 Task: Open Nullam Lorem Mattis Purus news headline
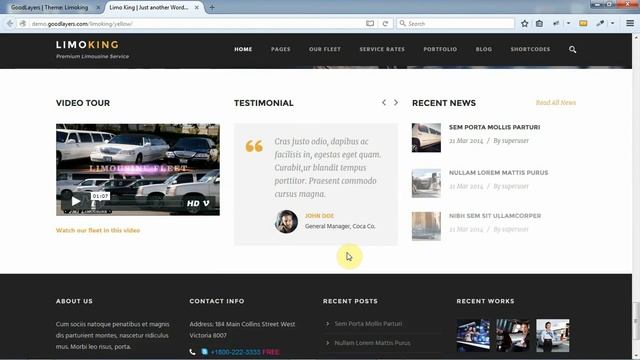498,173
